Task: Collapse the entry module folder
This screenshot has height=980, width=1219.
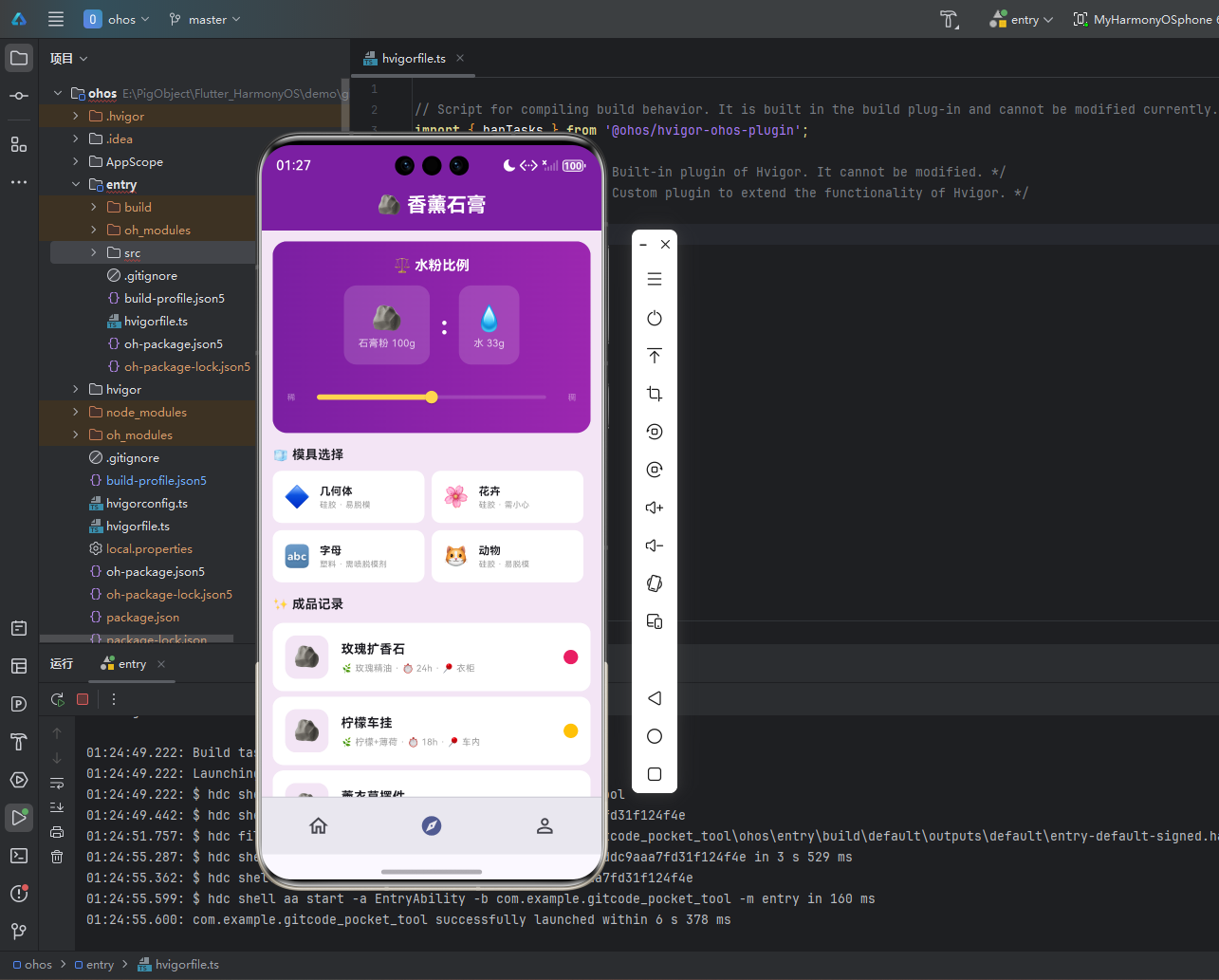Action: [76, 184]
